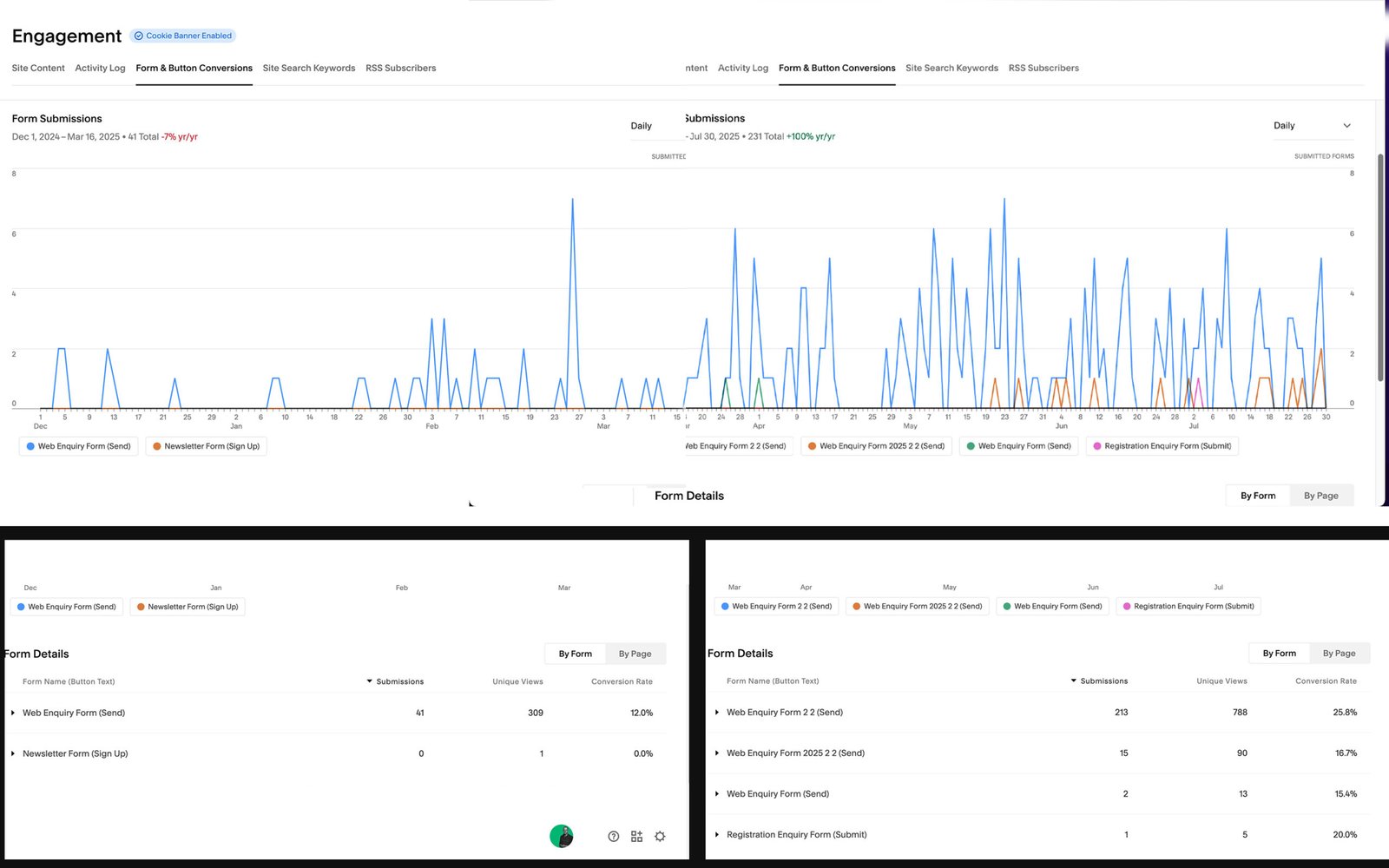Viewport: 1389px width, 868px height.
Task: Open the help question-mark icon
Action: pyautogui.click(x=613, y=836)
